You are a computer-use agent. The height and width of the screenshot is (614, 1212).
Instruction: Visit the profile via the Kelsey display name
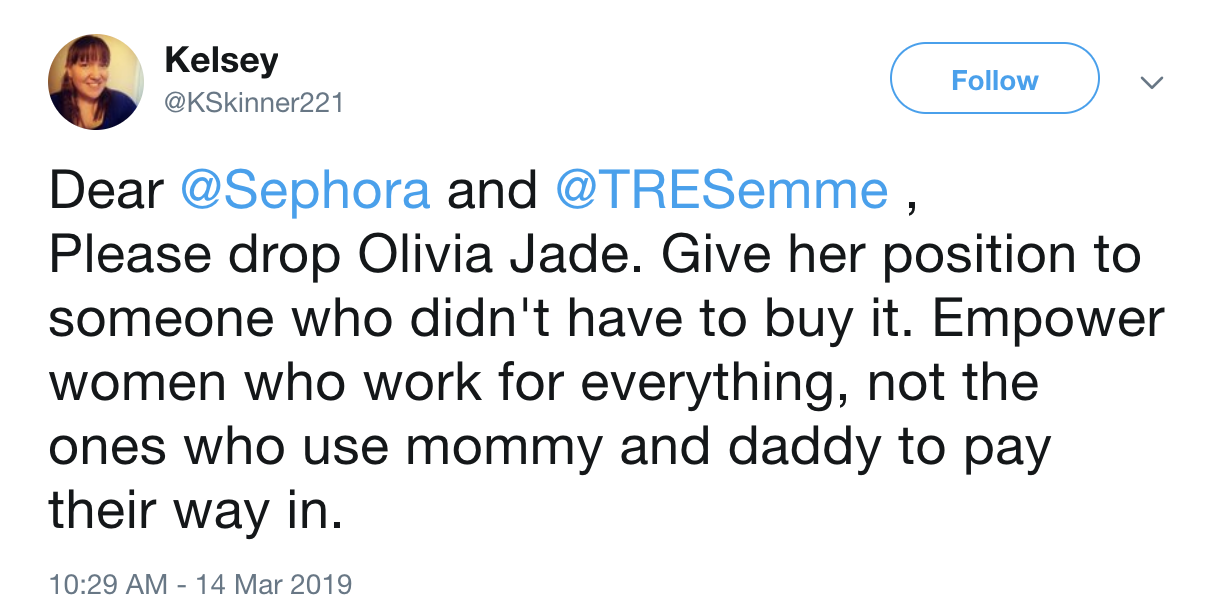(x=221, y=60)
